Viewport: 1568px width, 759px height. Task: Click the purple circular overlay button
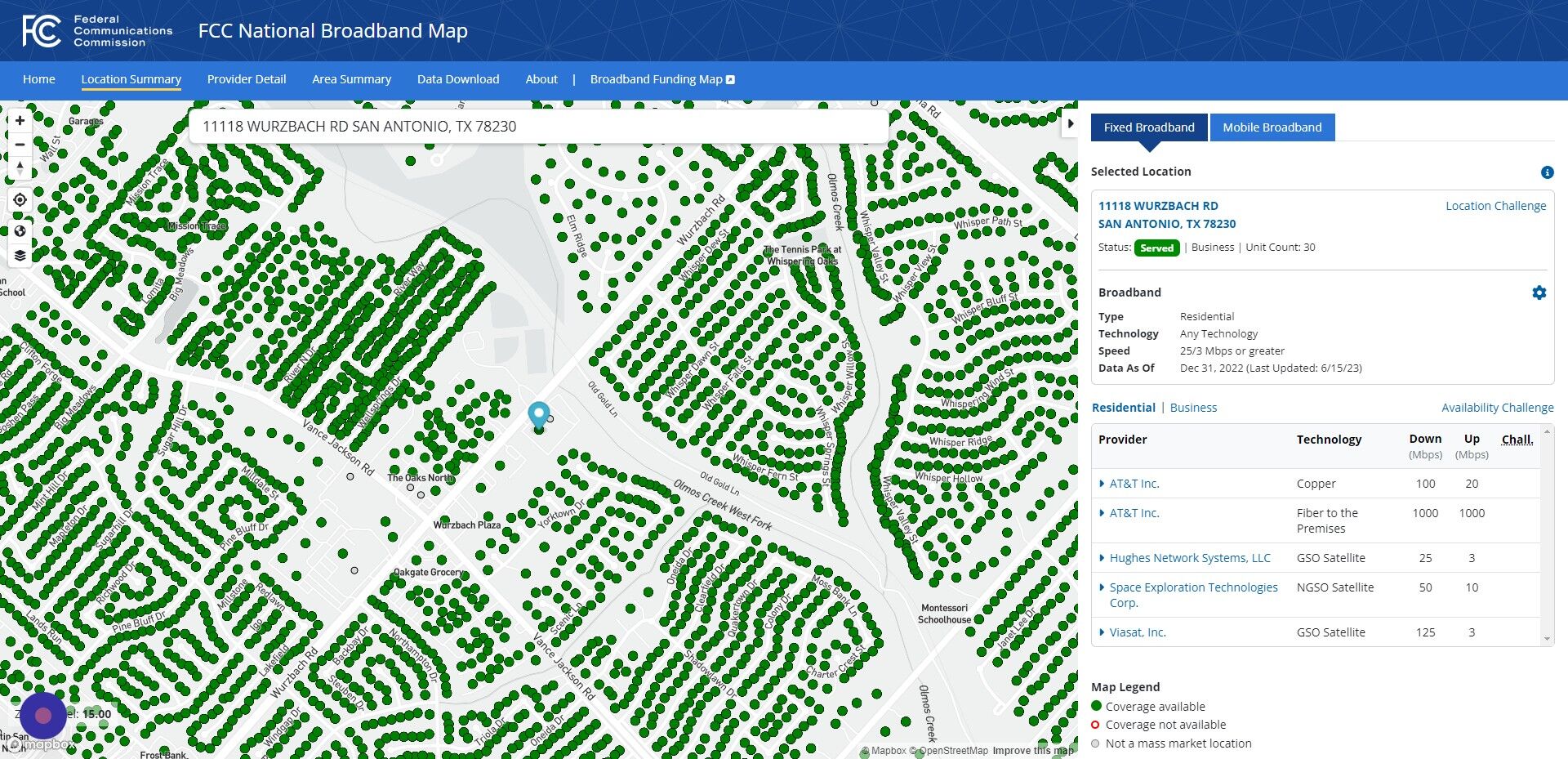[43, 716]
